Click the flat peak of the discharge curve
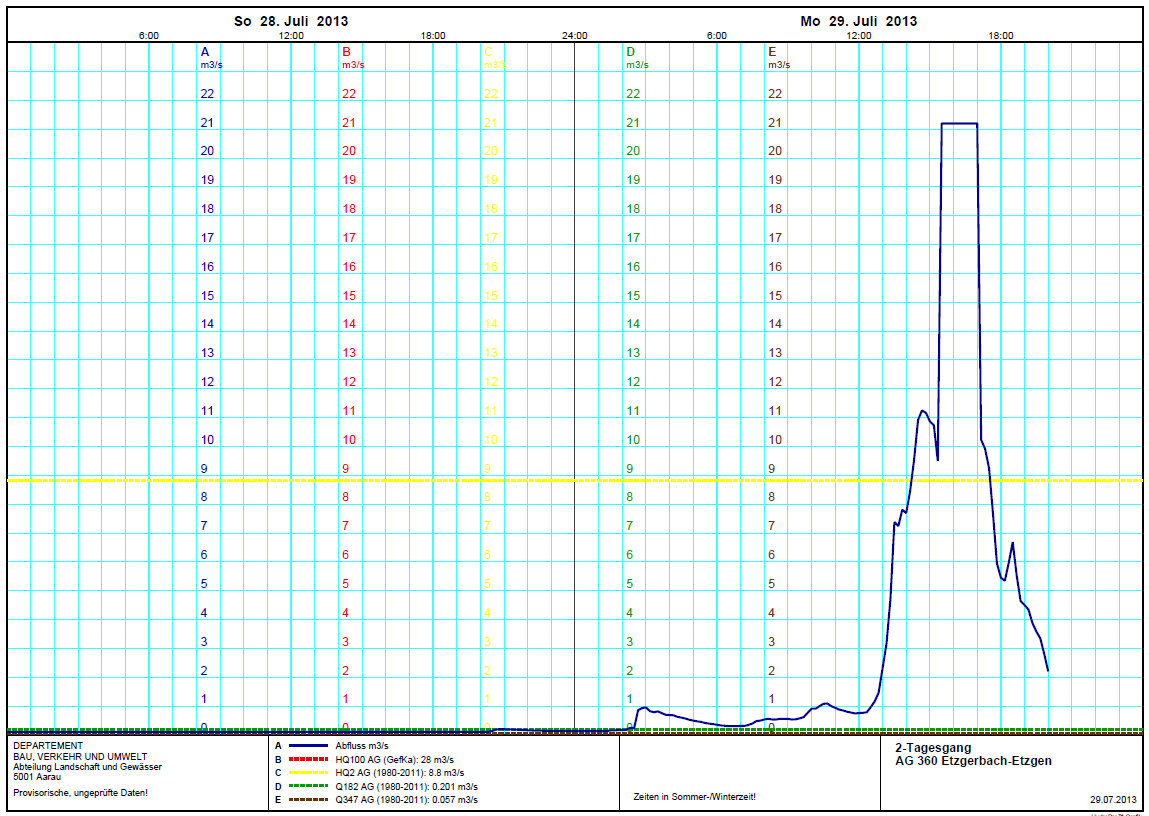This screenshot has width=1149, height=816. coord(959,124)
